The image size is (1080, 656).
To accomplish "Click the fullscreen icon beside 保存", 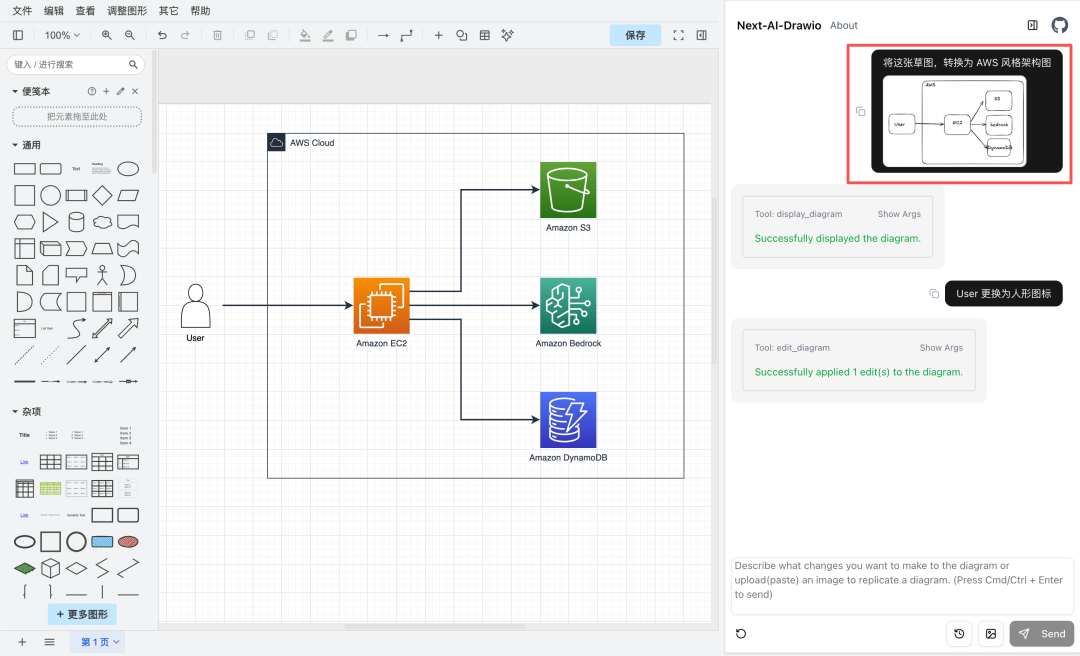I will click(x=679, y=35).
